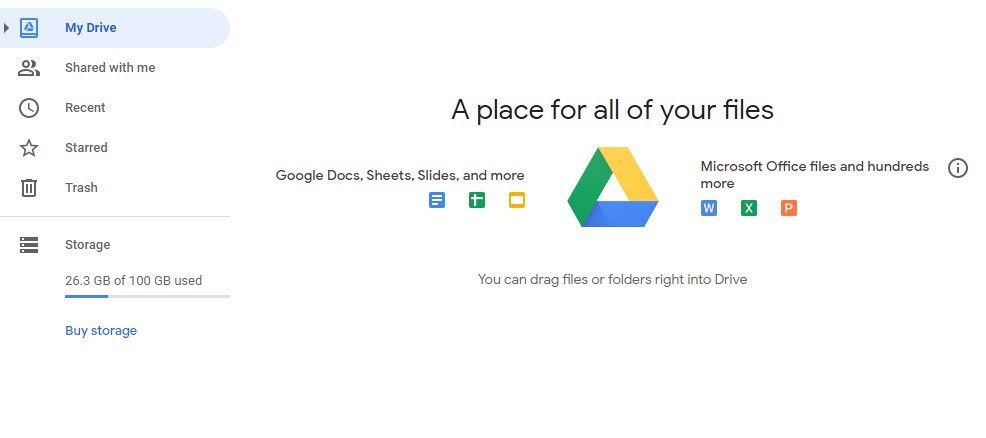The width and height of the screenshot is (986, 438).
Task: Click the orange PowerPoint P icon
Action: [789, 208]
